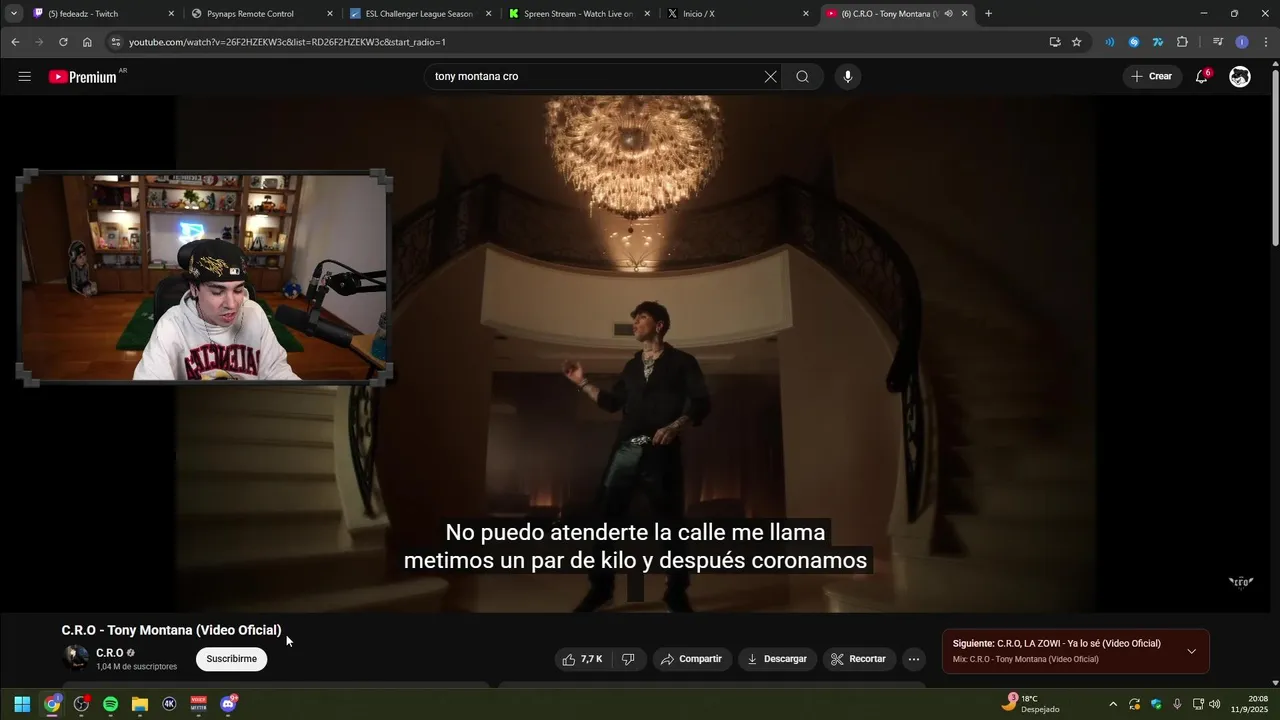Switch to the Spreen Stream tab
Viewport: 1280px width, 720px height.
578,14
